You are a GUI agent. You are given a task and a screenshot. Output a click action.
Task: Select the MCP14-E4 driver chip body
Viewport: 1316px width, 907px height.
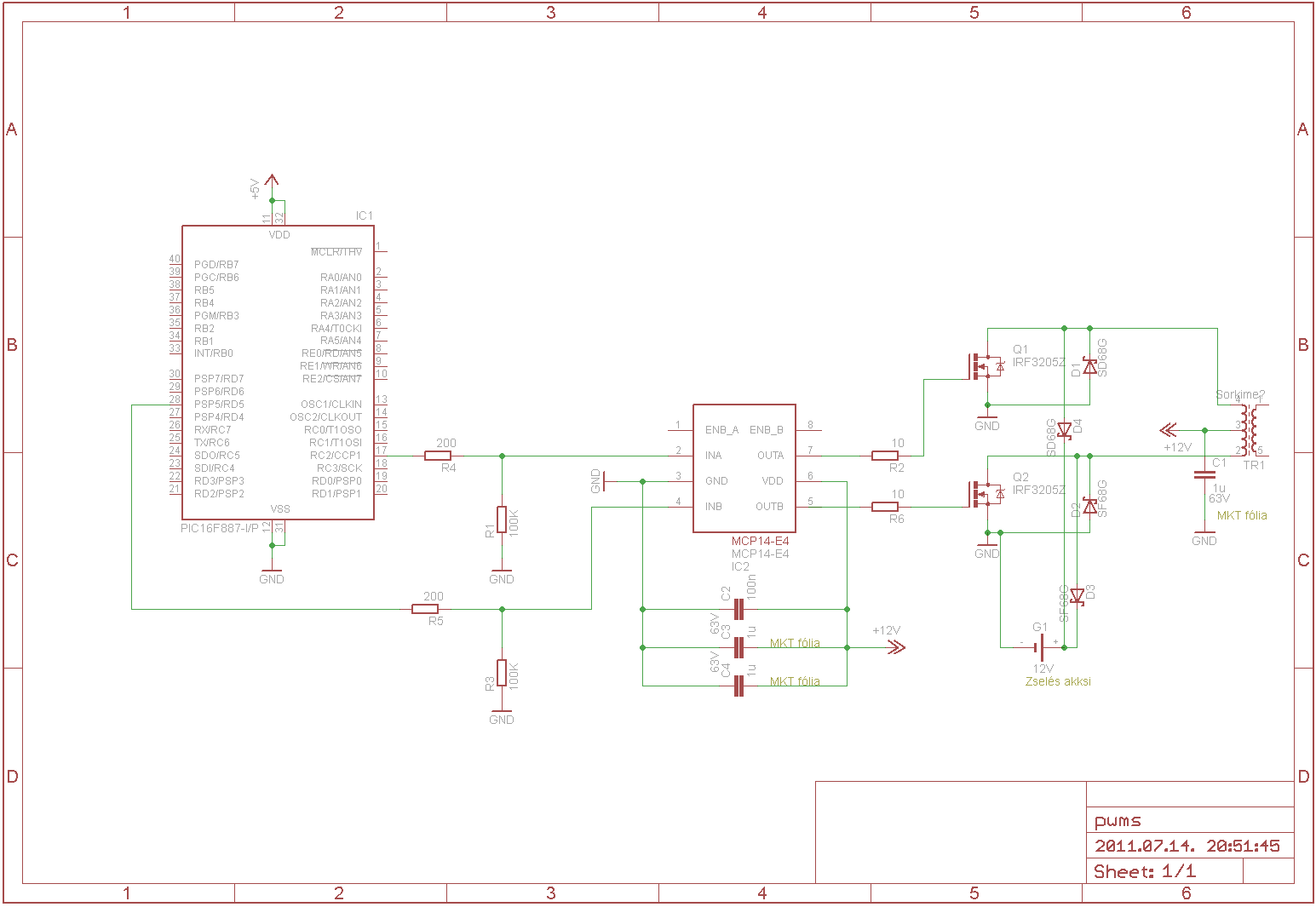click(x=744, y=468)
